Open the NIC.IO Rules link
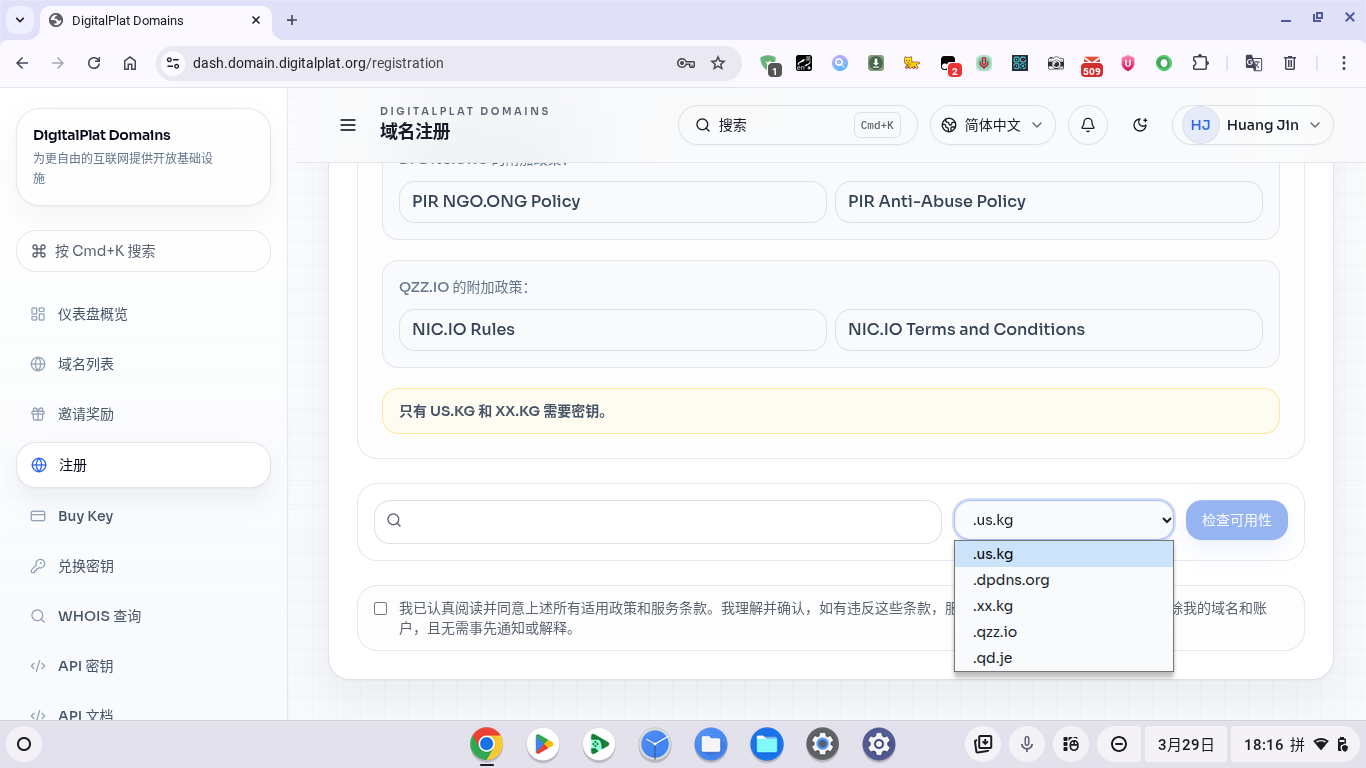Viewport: 1366px width, 768px height. point(612,330)
